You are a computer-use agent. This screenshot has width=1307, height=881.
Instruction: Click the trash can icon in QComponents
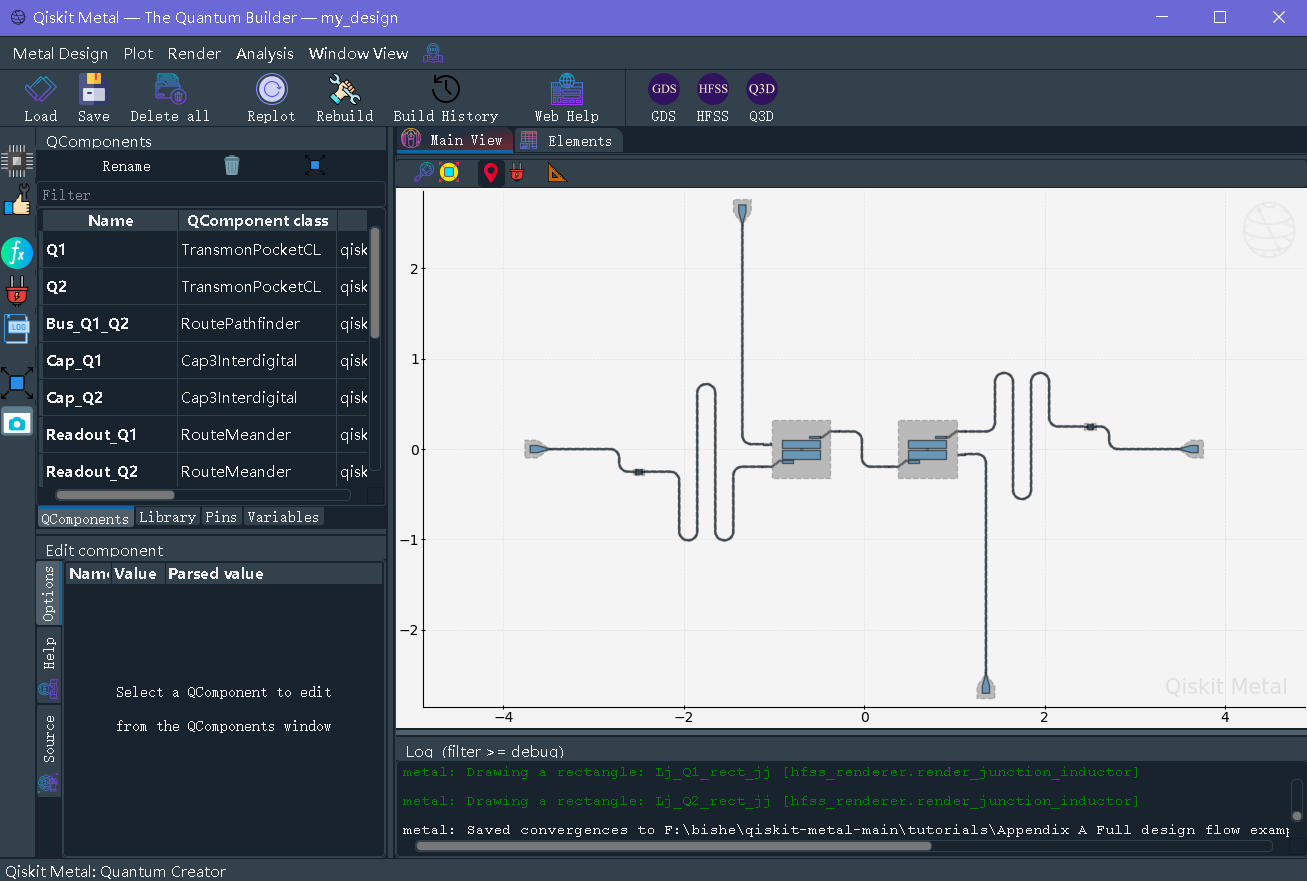point(232,166)
